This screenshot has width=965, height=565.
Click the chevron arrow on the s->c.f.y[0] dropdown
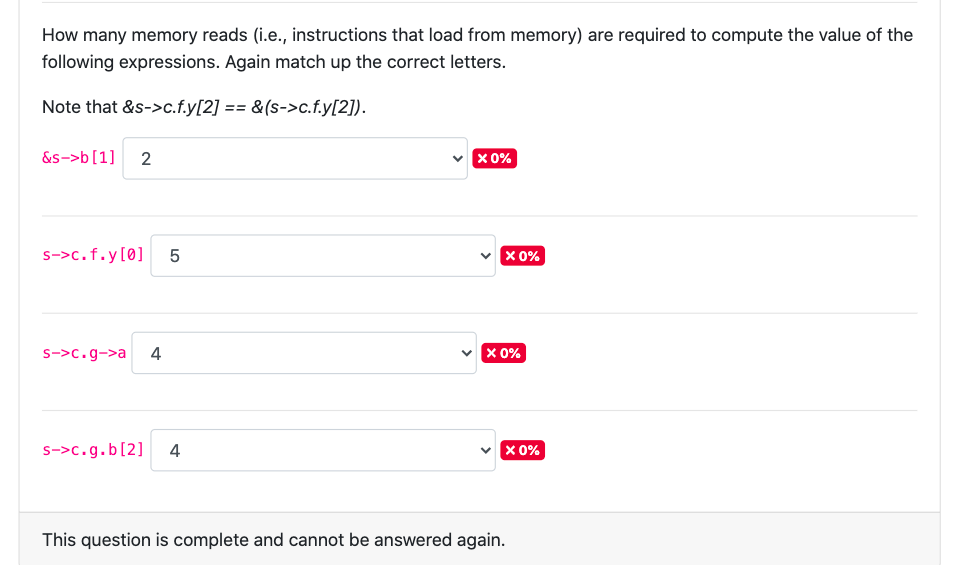(486, 256)
